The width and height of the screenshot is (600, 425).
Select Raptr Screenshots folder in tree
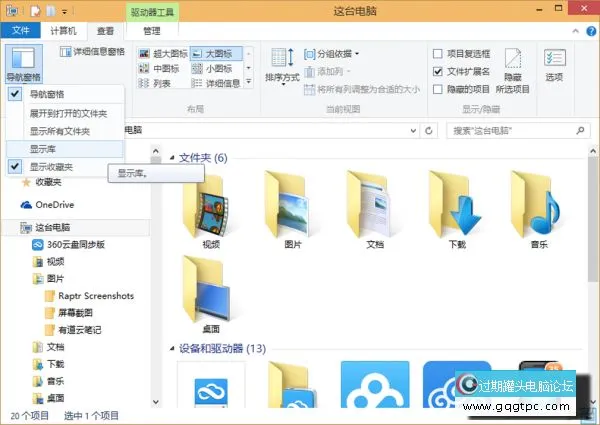click(89, 296)
